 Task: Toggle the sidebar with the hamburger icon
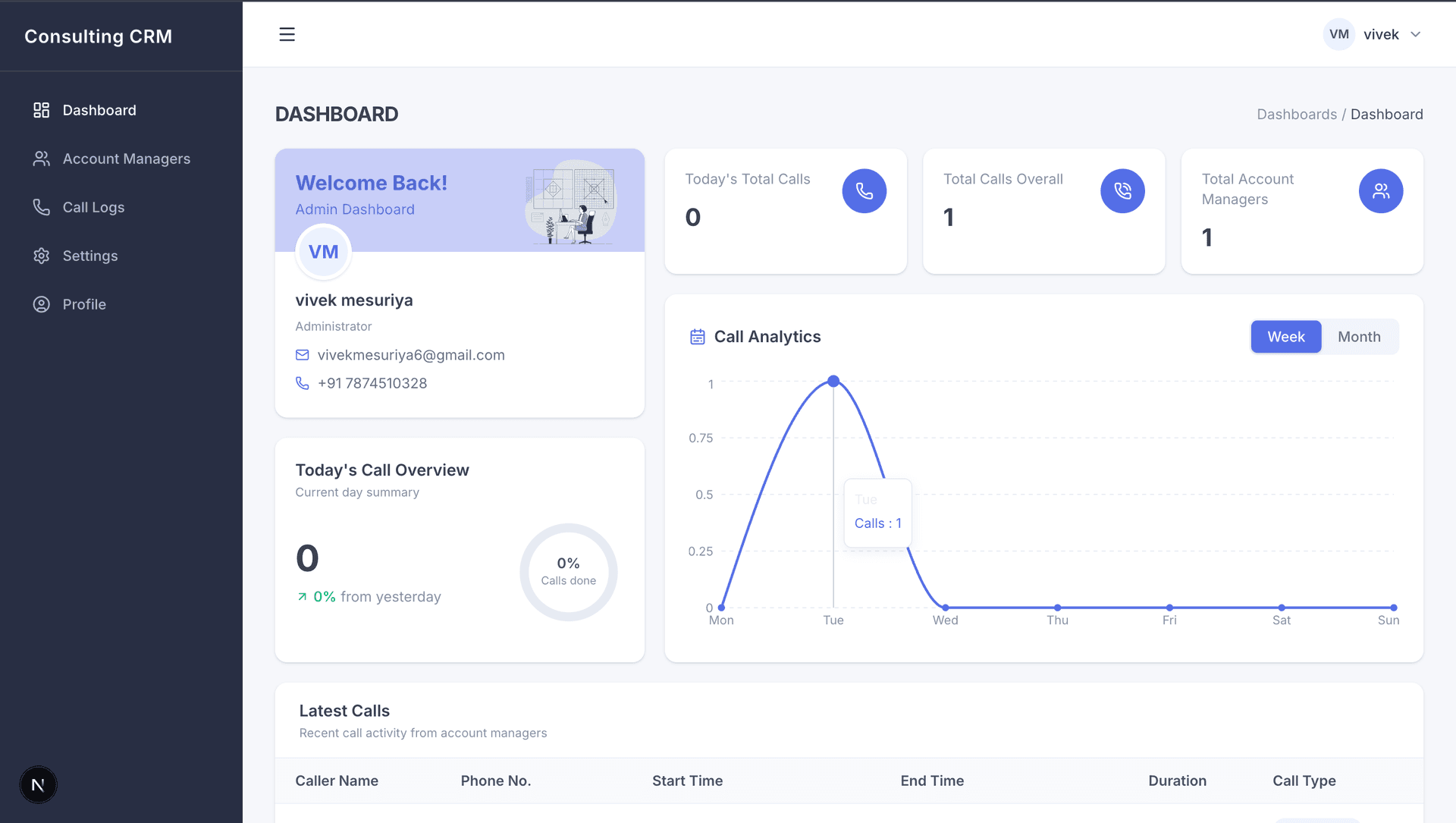pyautogui.click(x=287, y=34)
